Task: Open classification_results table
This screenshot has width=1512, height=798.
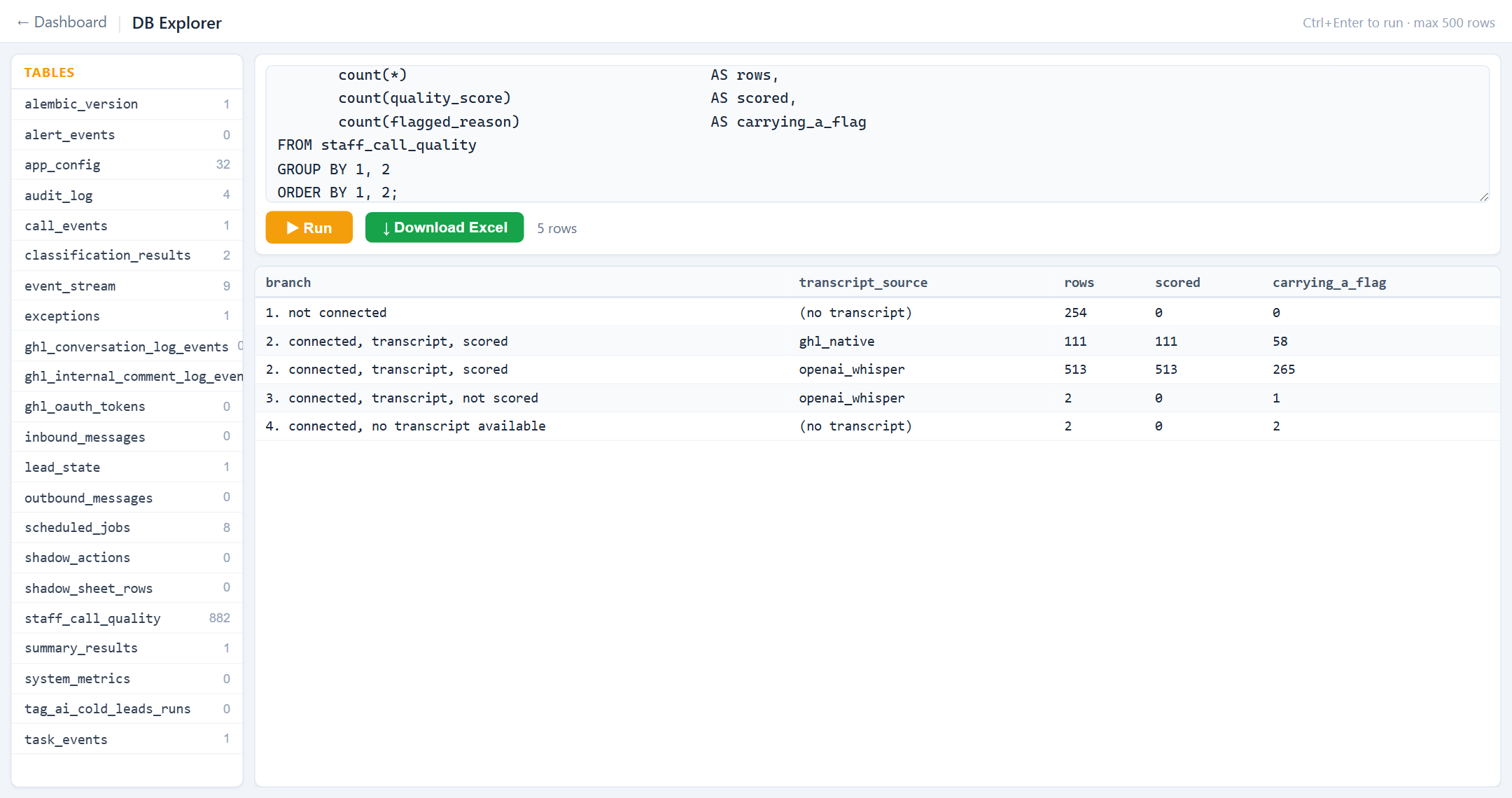Action: [127, 255]
